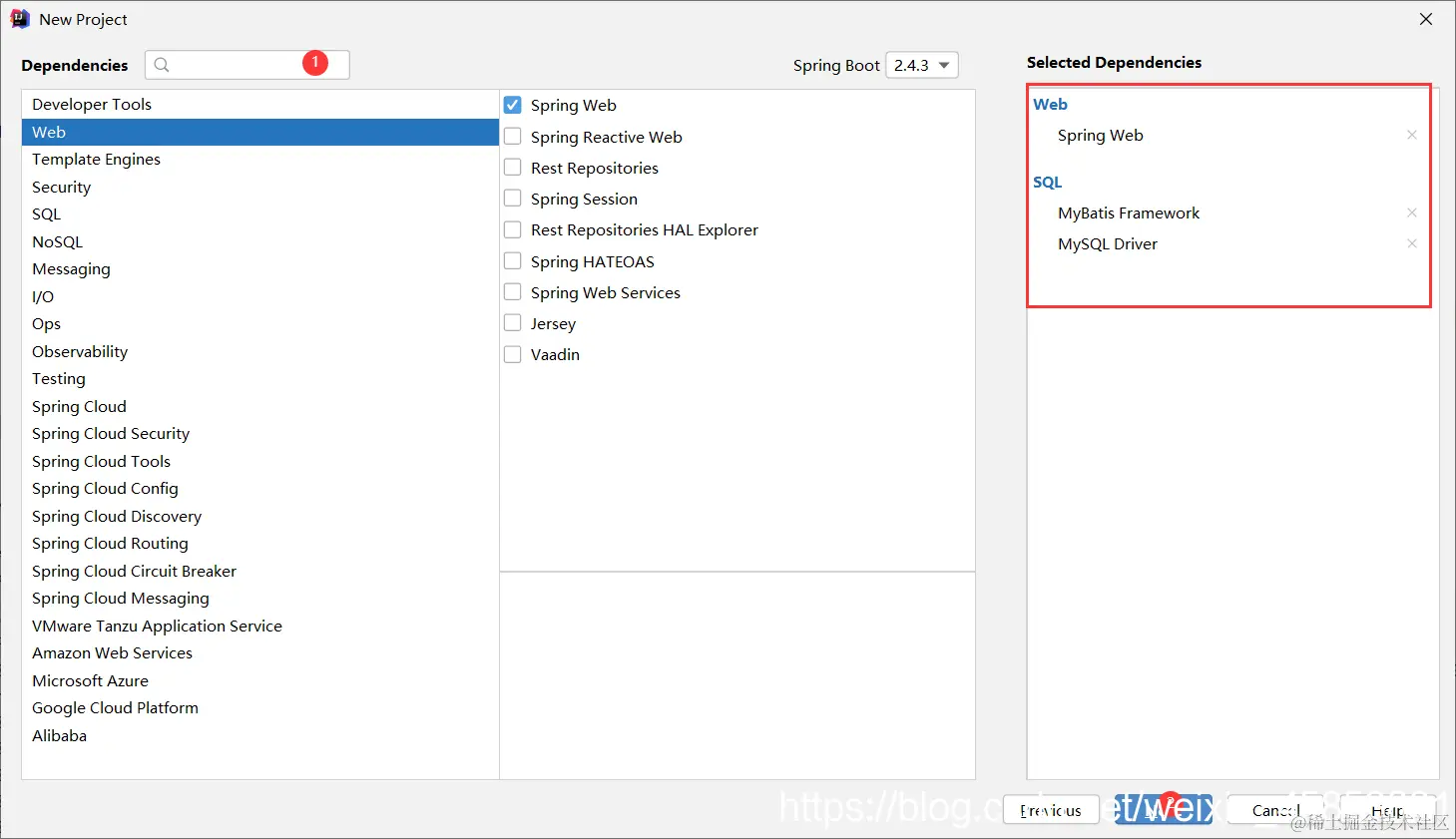The width and height of the screenshot is (1456, 839).
Task: Remove MySQL Driver from selected dependencies
Action: 1411,243
